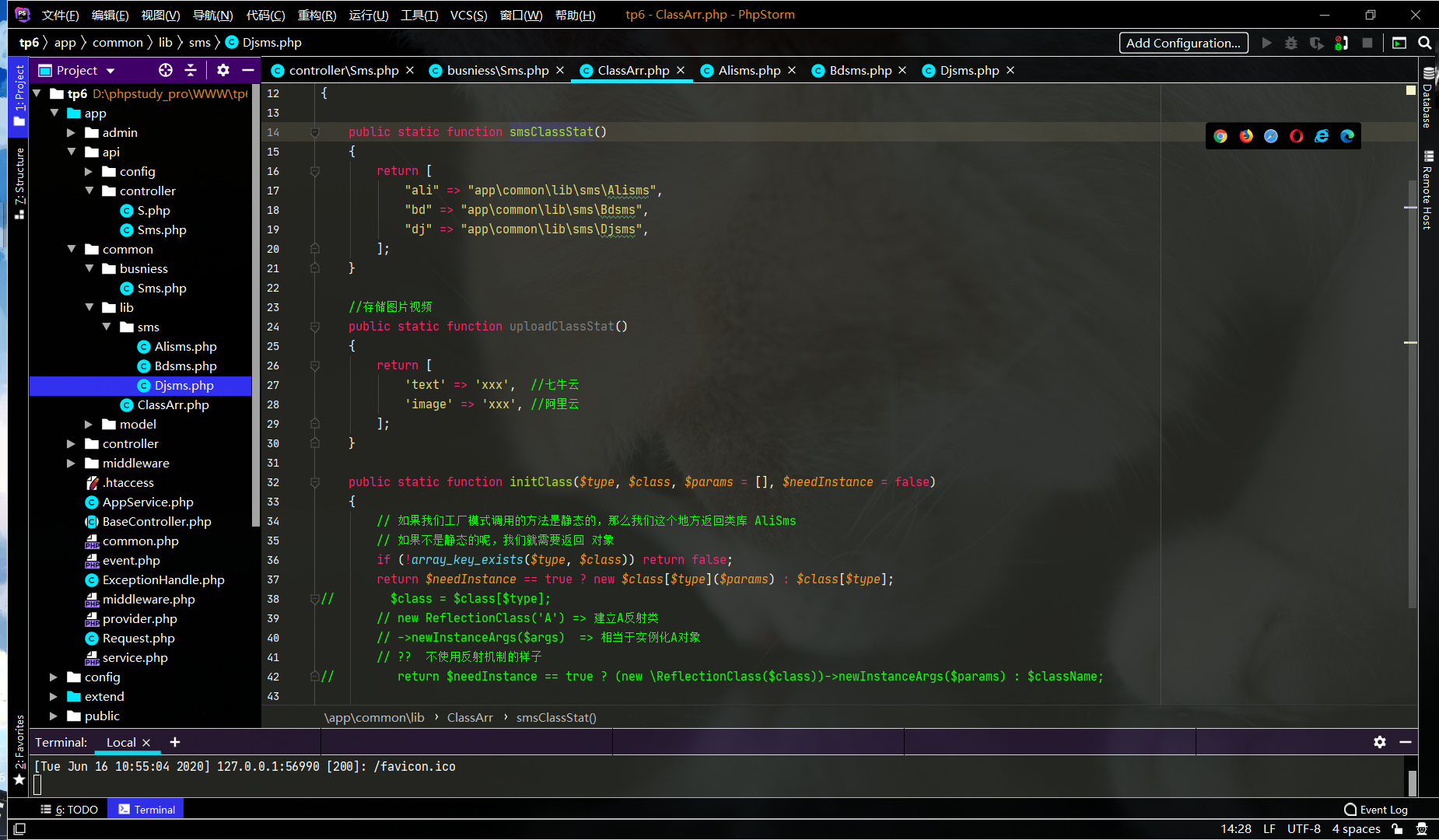This screenshot has height=840, width=1439.
Task: Open Edge browser preview icon
Action: click(x=1347, y=136)
